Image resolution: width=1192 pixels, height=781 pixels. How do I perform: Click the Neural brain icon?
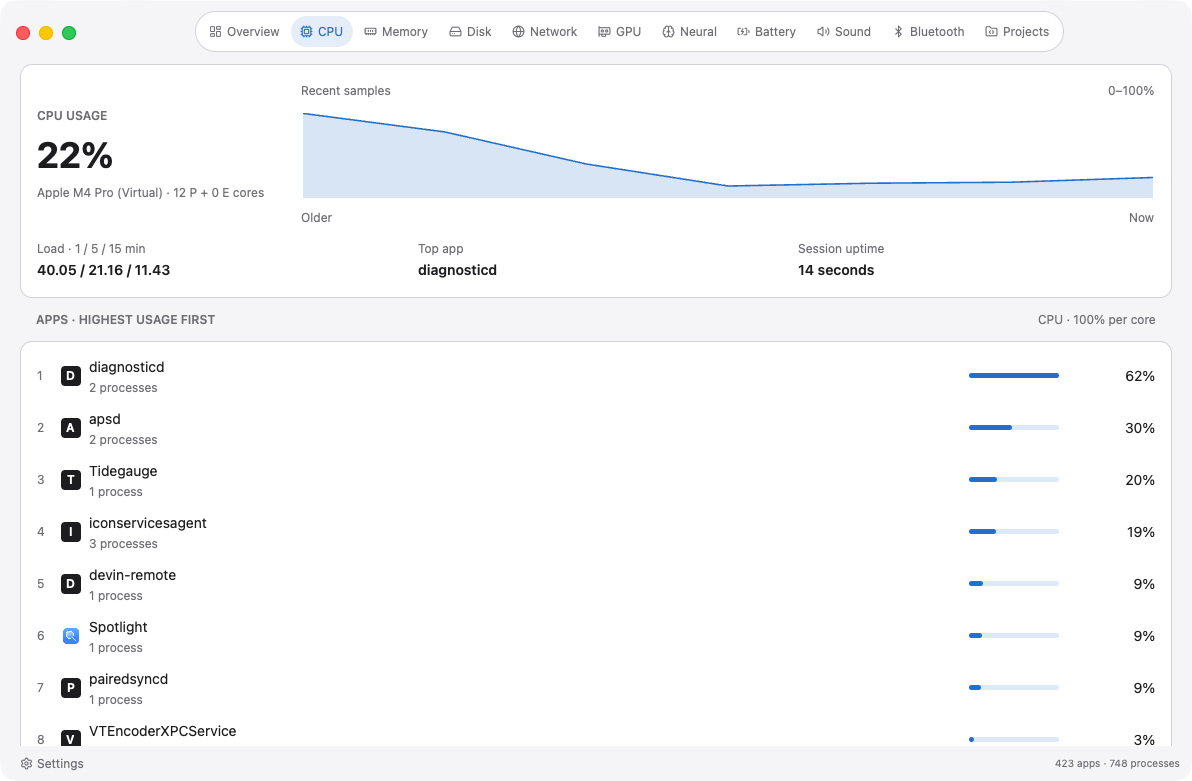point(668,32)
